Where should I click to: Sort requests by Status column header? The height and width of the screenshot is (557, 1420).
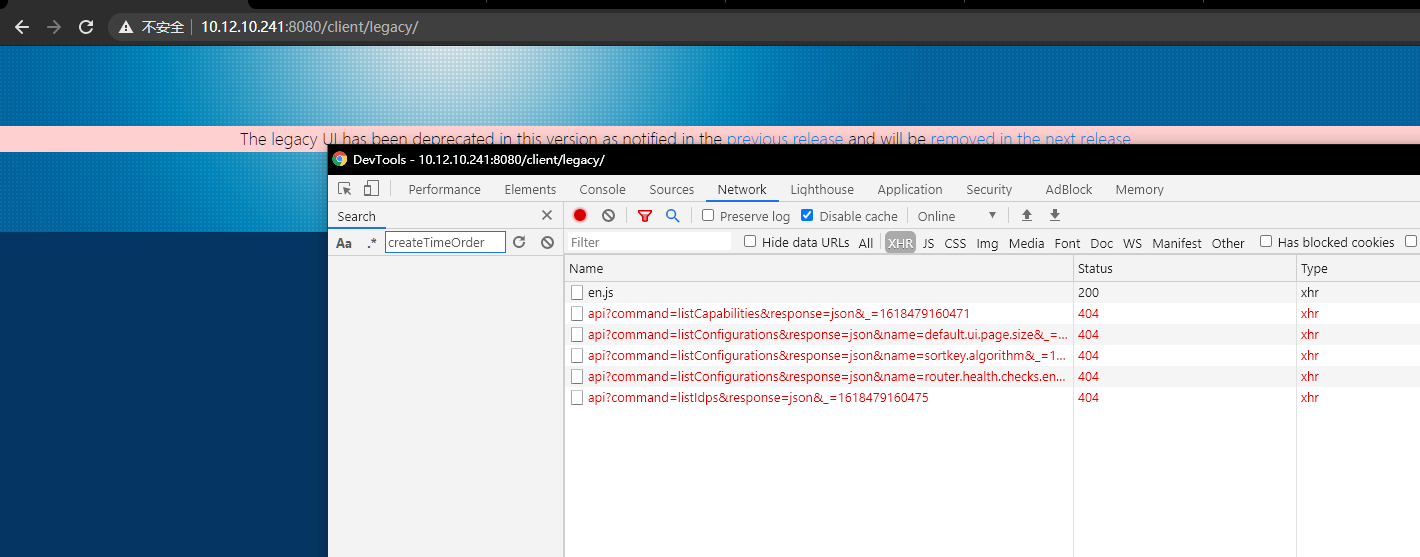[1185, 268]
